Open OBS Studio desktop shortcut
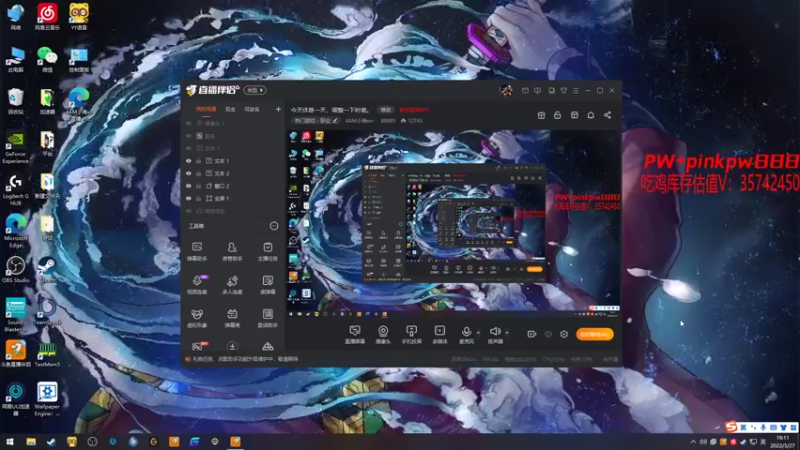The height and width of the screenshot is (450, 800). (x=16, y=270)
